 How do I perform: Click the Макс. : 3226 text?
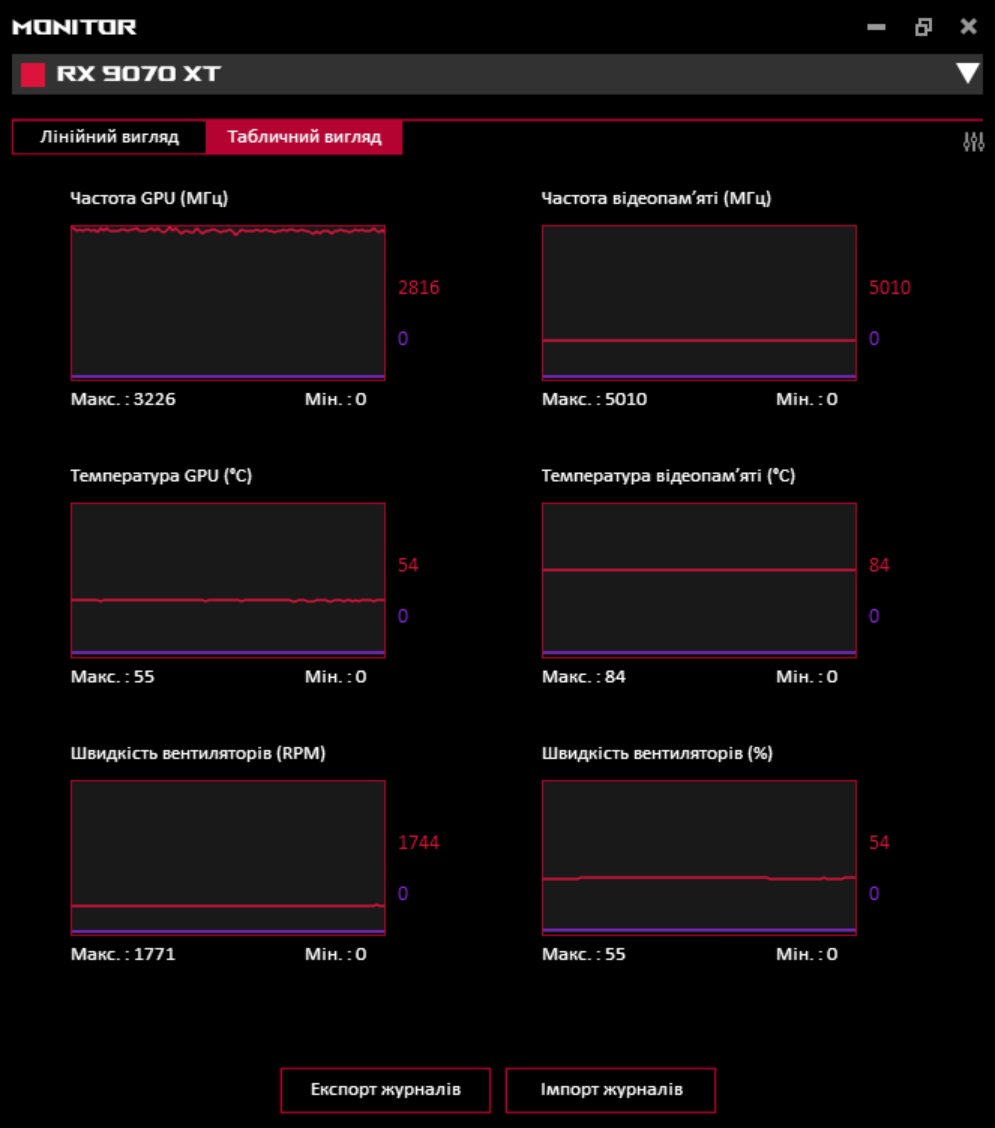(123, 399)
